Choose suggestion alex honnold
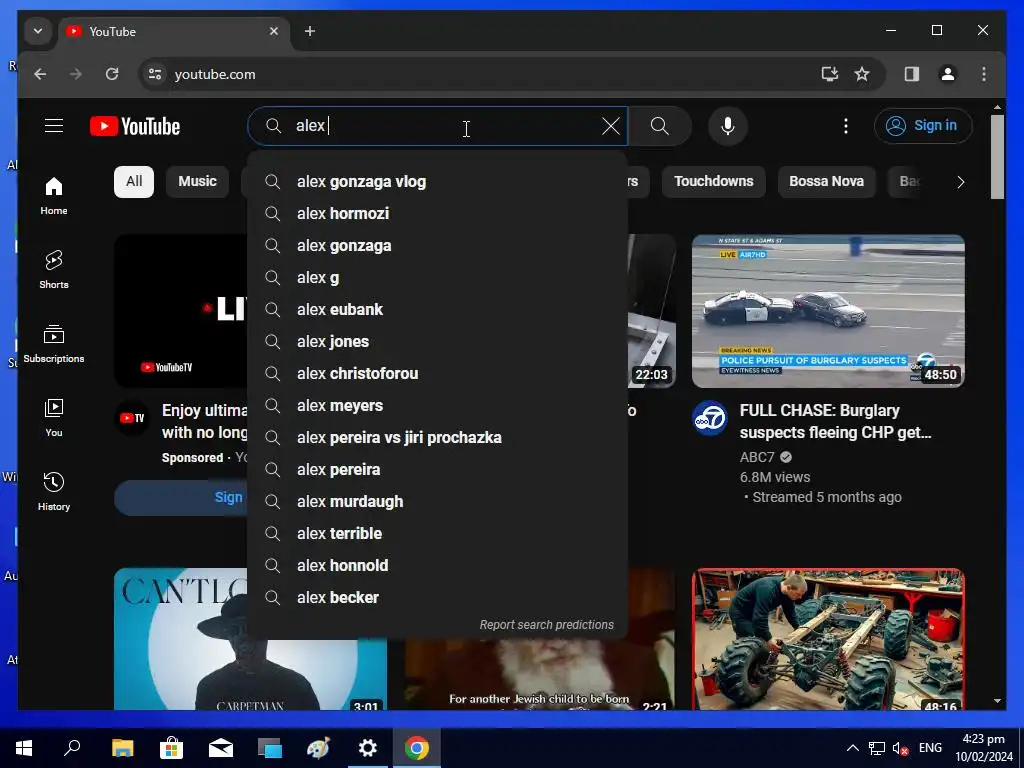Viewport: 1024px width, 768px height. pos(438,566)
